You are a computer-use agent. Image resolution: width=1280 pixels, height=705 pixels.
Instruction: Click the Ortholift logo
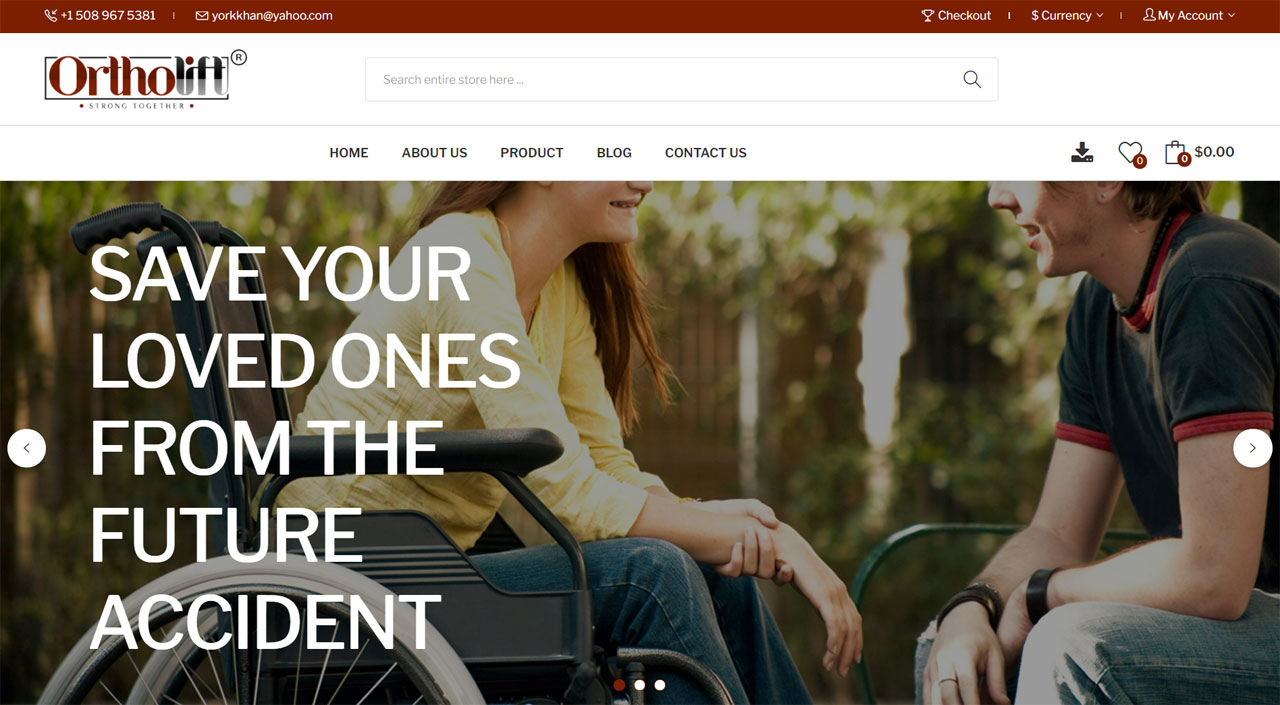[145, 79]
